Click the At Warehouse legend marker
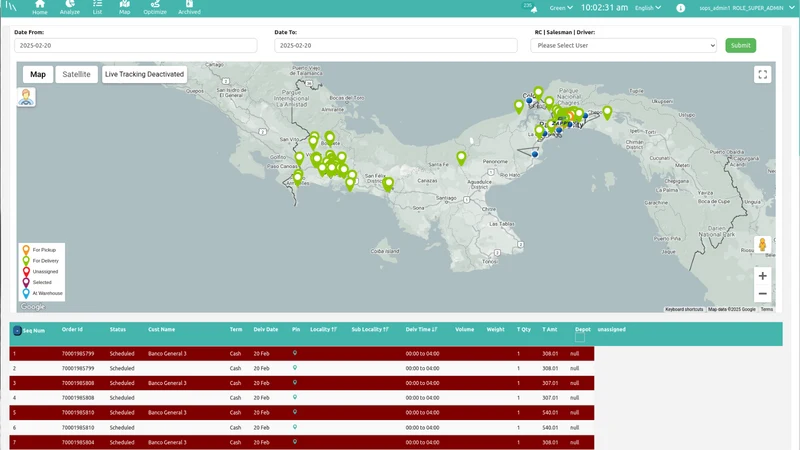Screen dimensions: 800x450 click(26, 293)
